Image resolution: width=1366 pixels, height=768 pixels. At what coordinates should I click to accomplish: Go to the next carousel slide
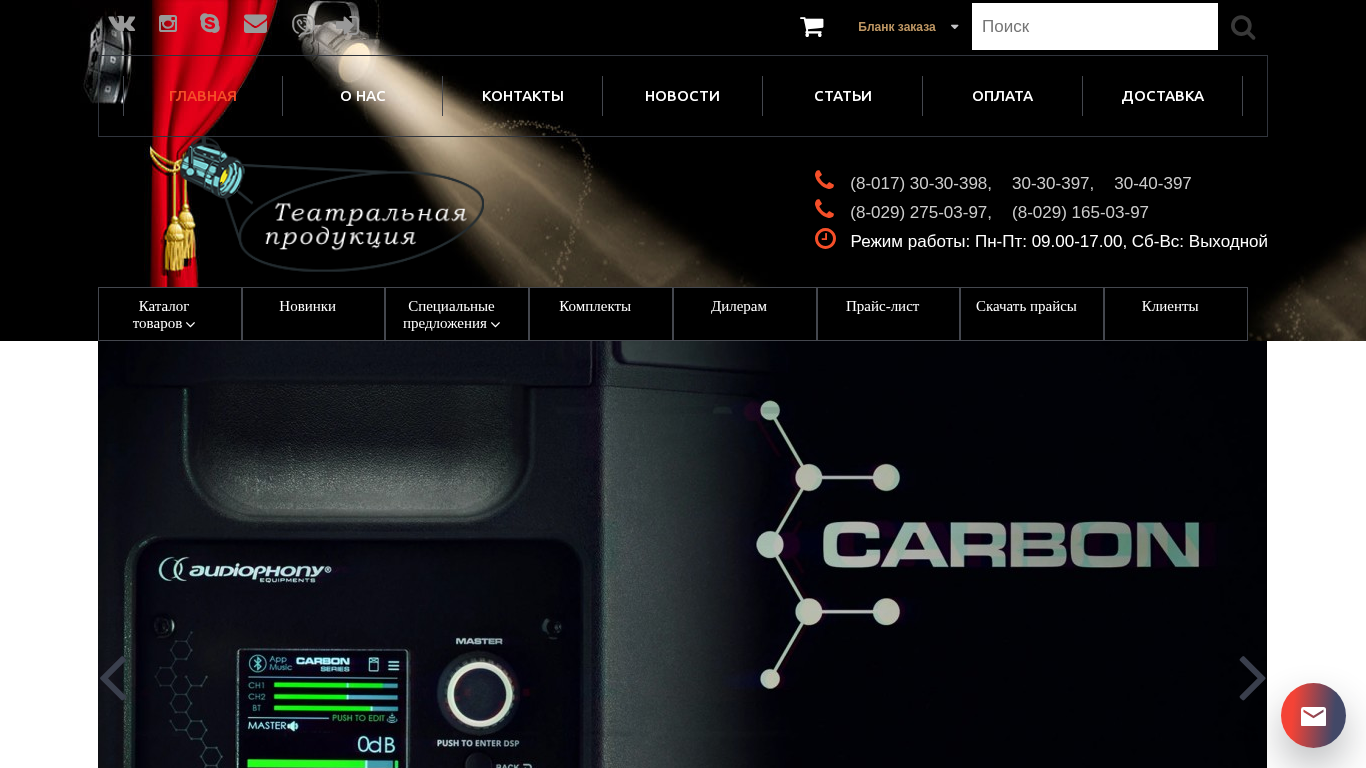(1252, 678)
